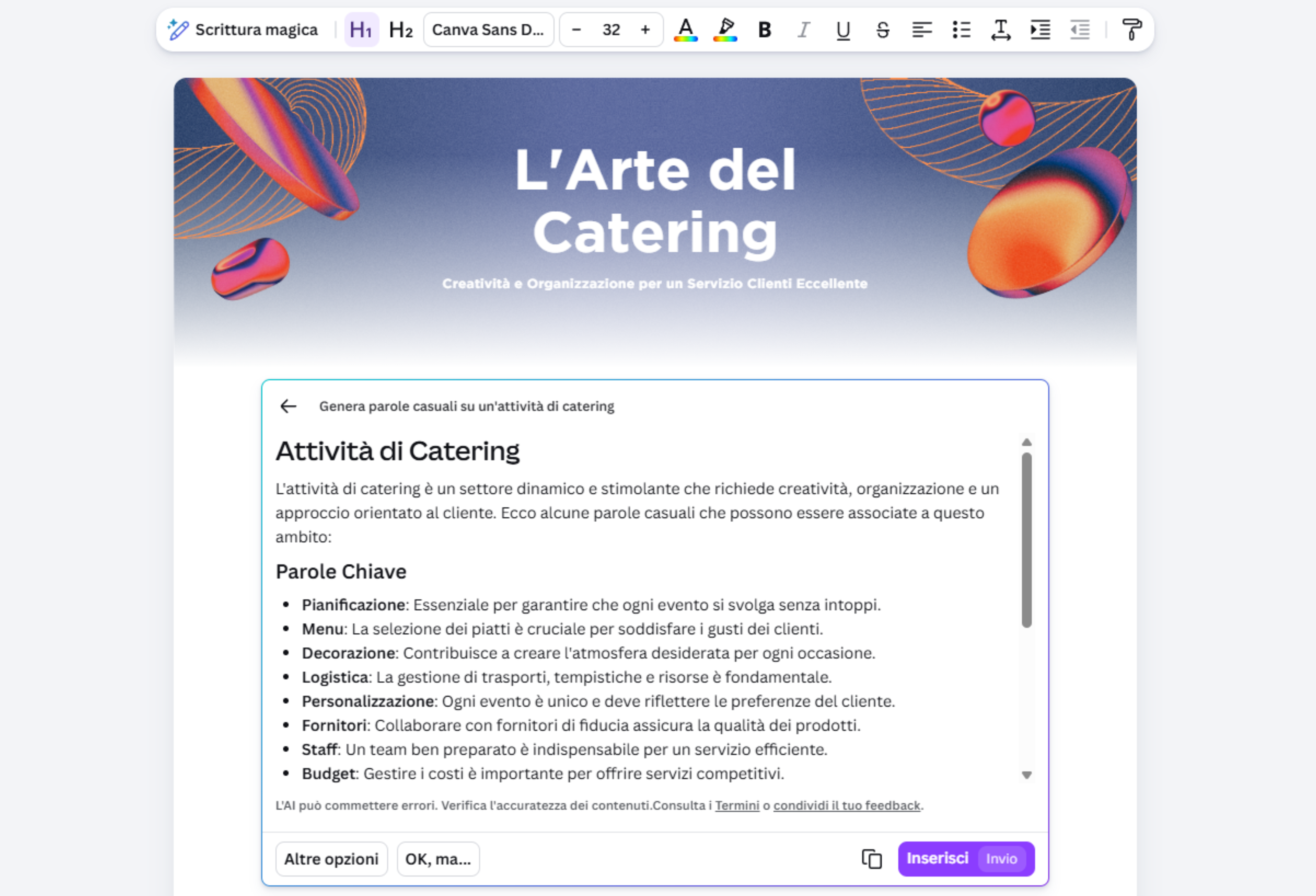Decrease font size with minus button
The image size is (1316, 896).
click(x=576, y=30)
